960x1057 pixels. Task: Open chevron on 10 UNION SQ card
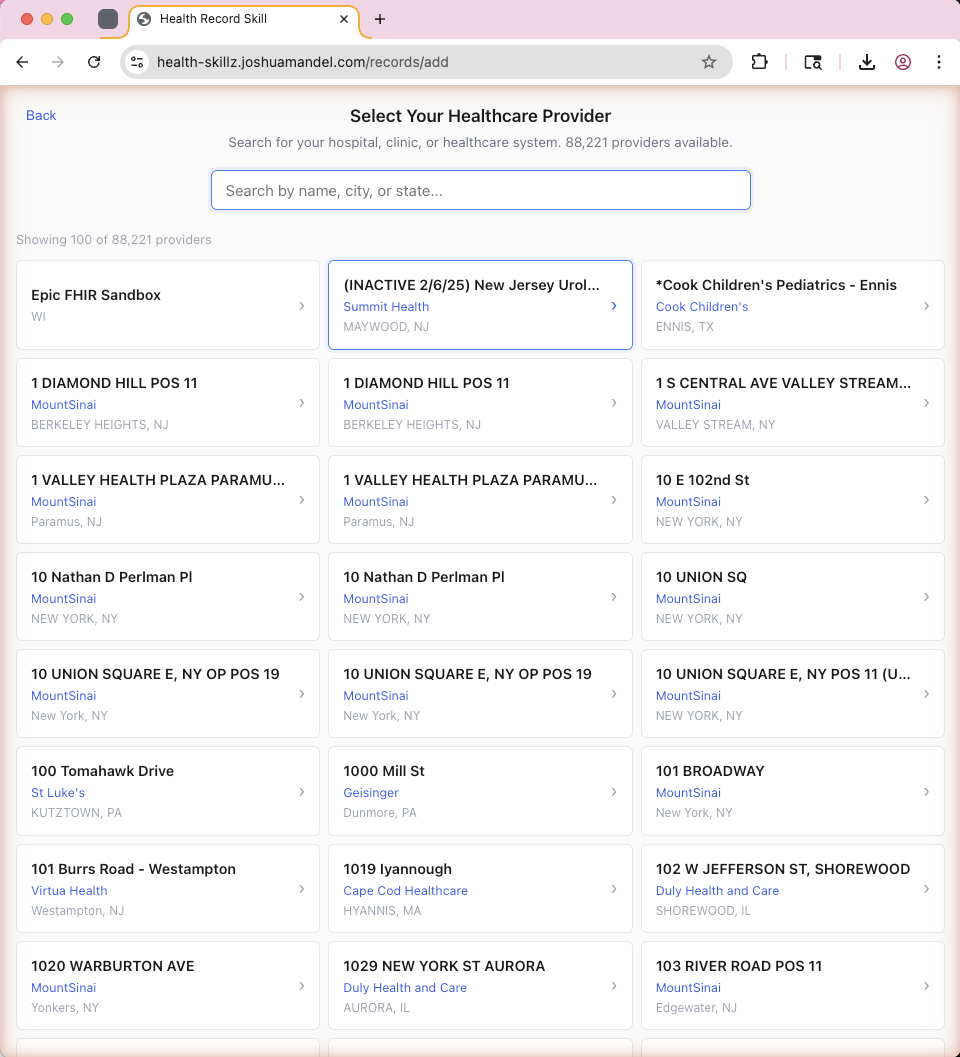pos(926,597)
